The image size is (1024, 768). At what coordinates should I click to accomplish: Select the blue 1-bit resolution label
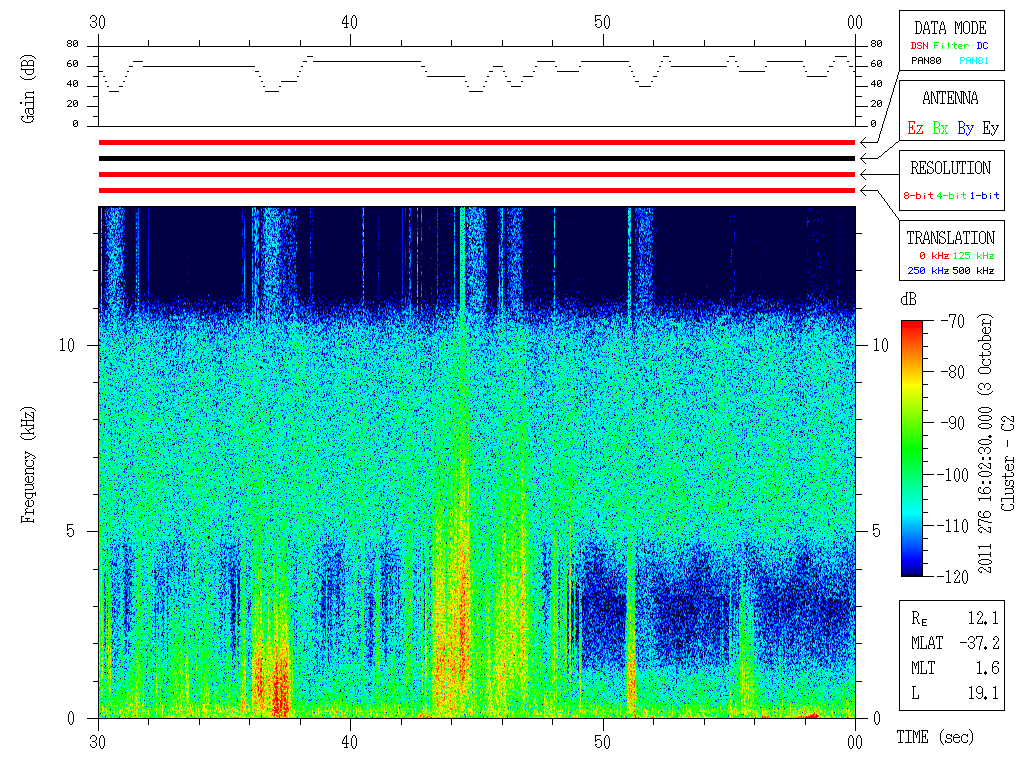point(984,195)
